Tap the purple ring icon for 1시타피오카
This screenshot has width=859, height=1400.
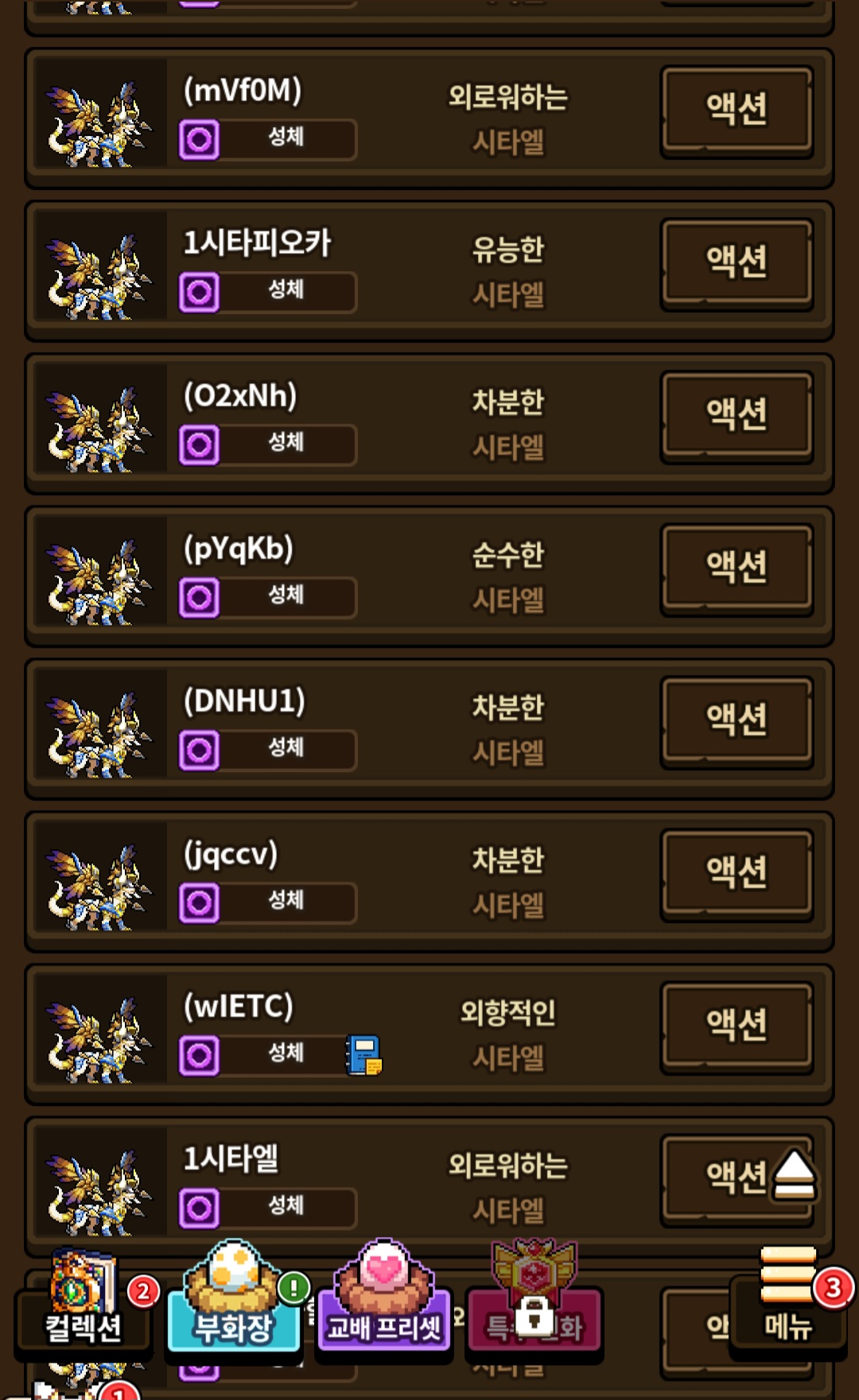[199, 293]
